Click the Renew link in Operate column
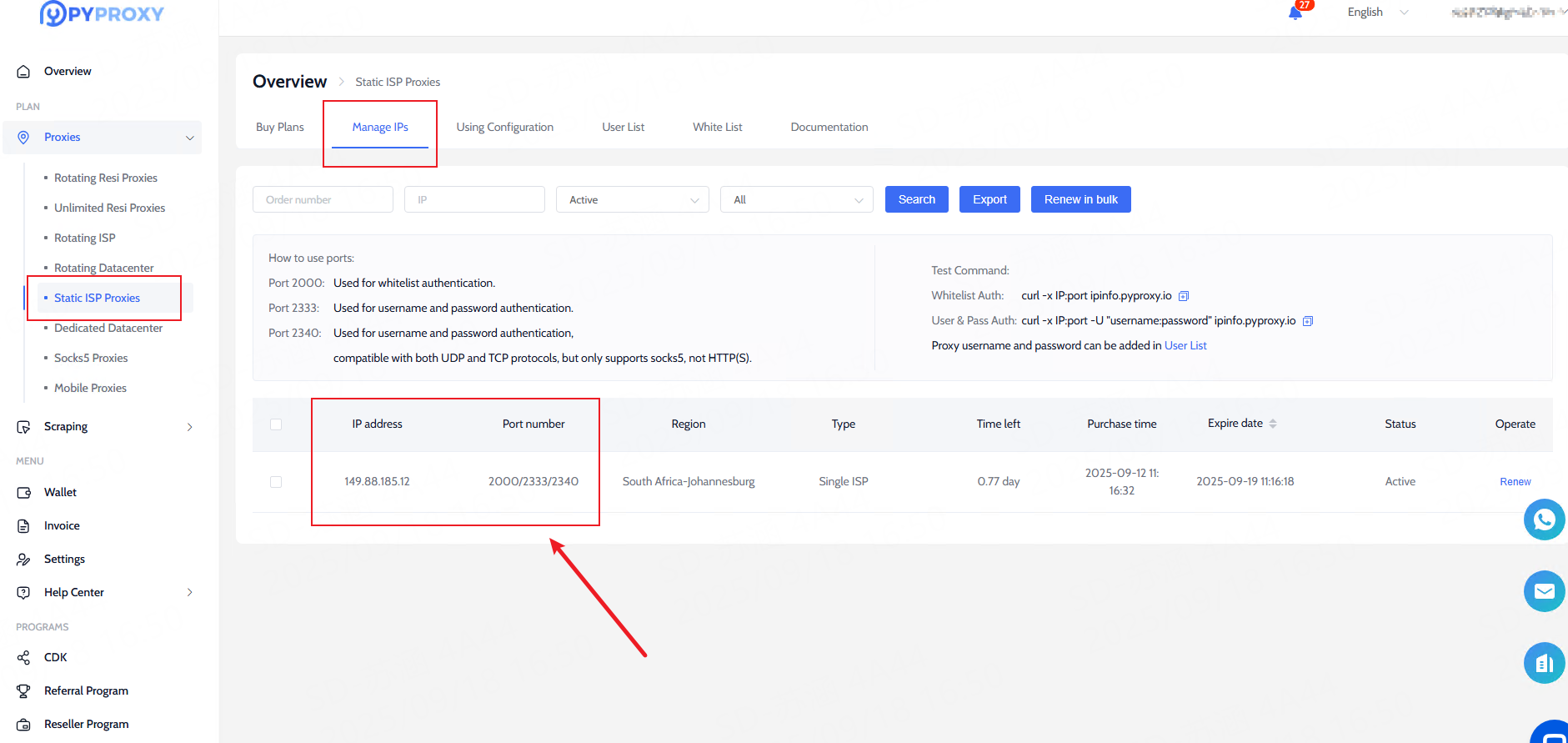This screenshot has height=743, width=1568. pos(1515,481)
